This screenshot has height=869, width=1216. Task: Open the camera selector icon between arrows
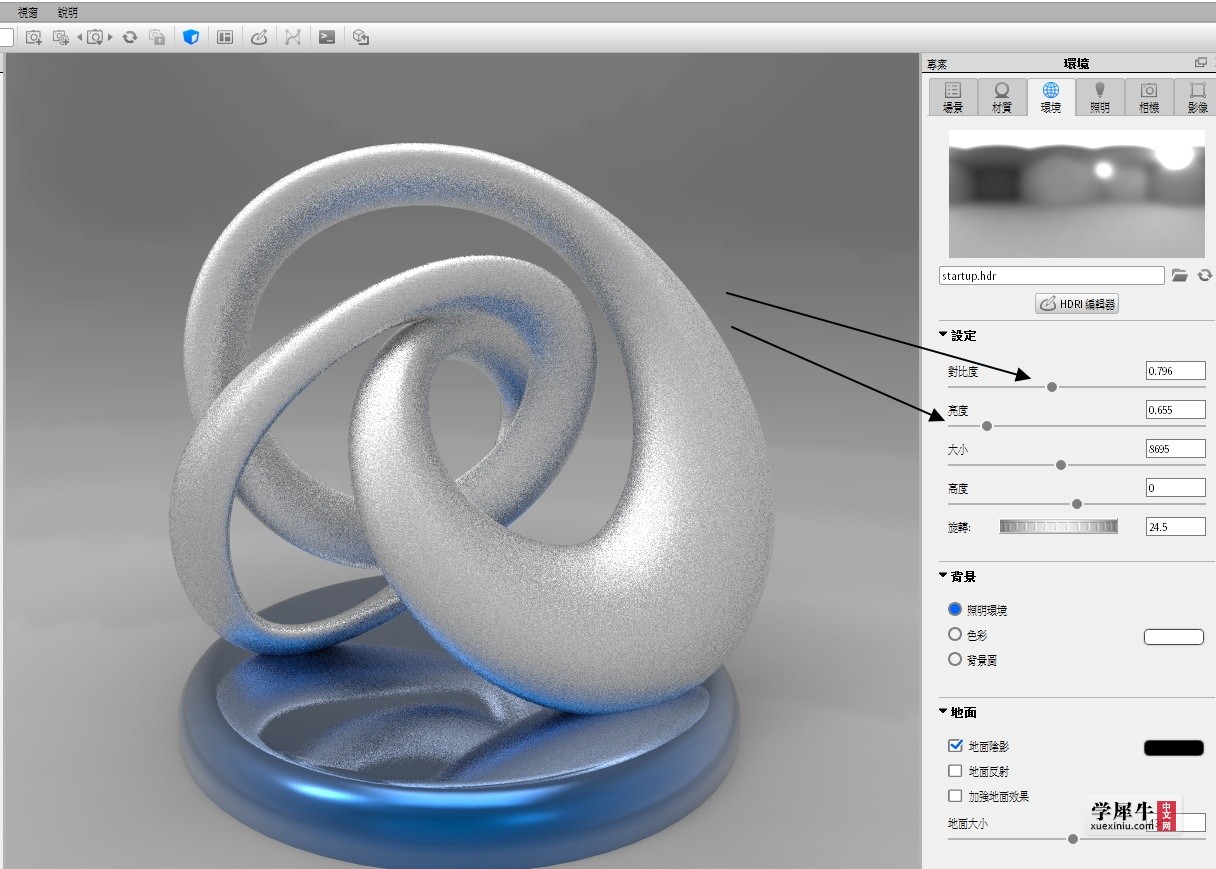pyautogui.click(x=95, y=37)
